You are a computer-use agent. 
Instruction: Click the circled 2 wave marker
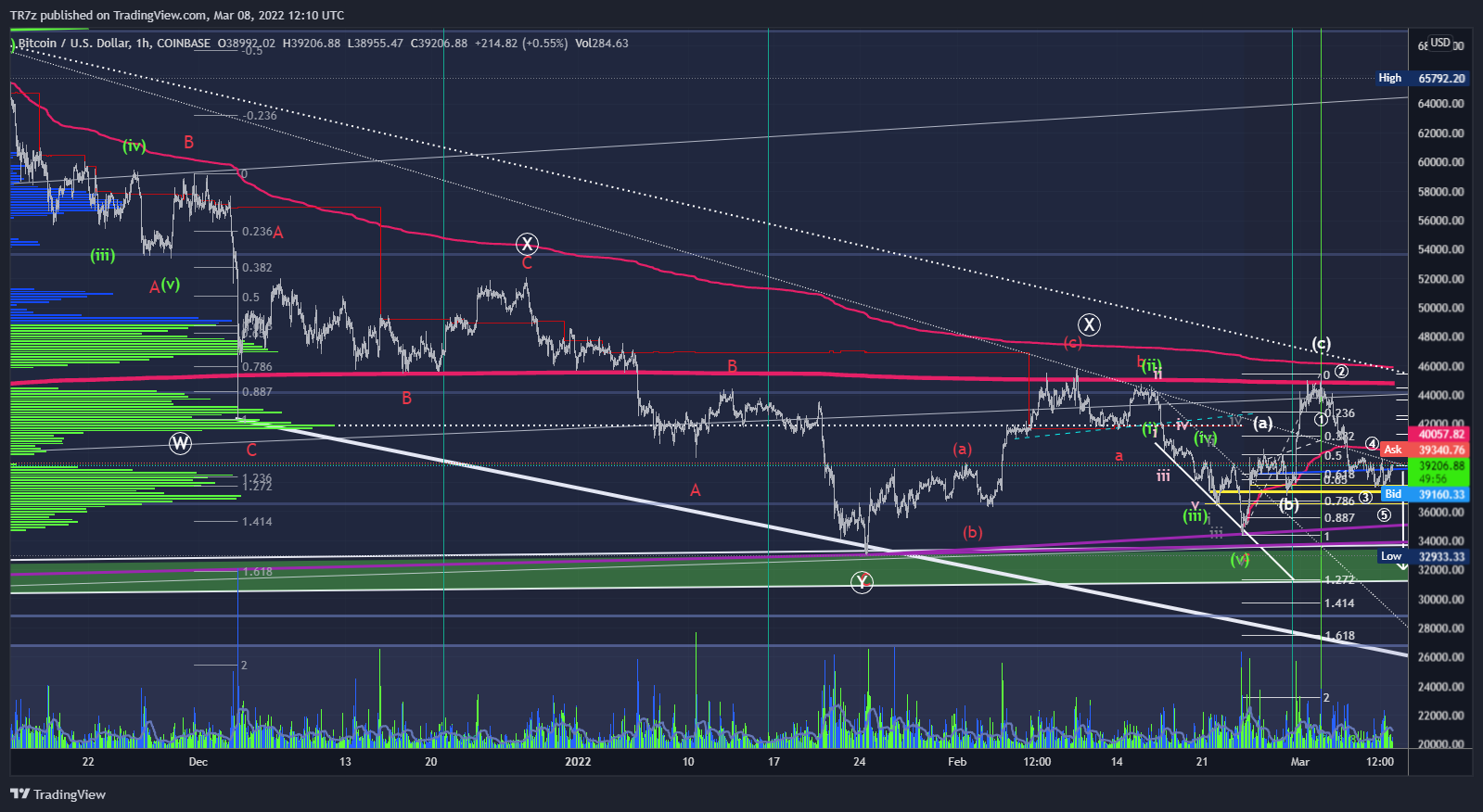1341,372
